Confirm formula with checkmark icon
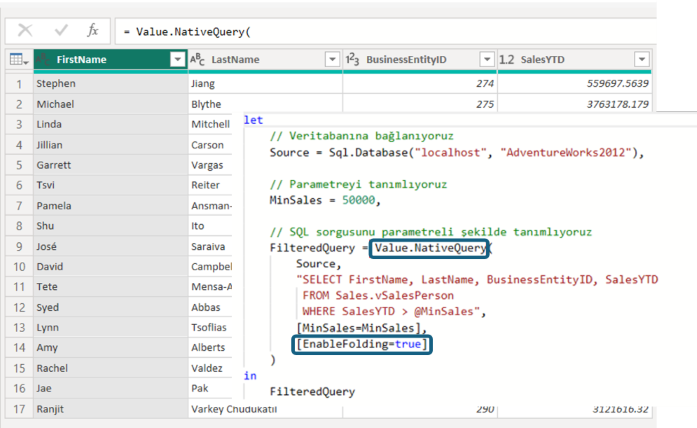 pos(61,31)
